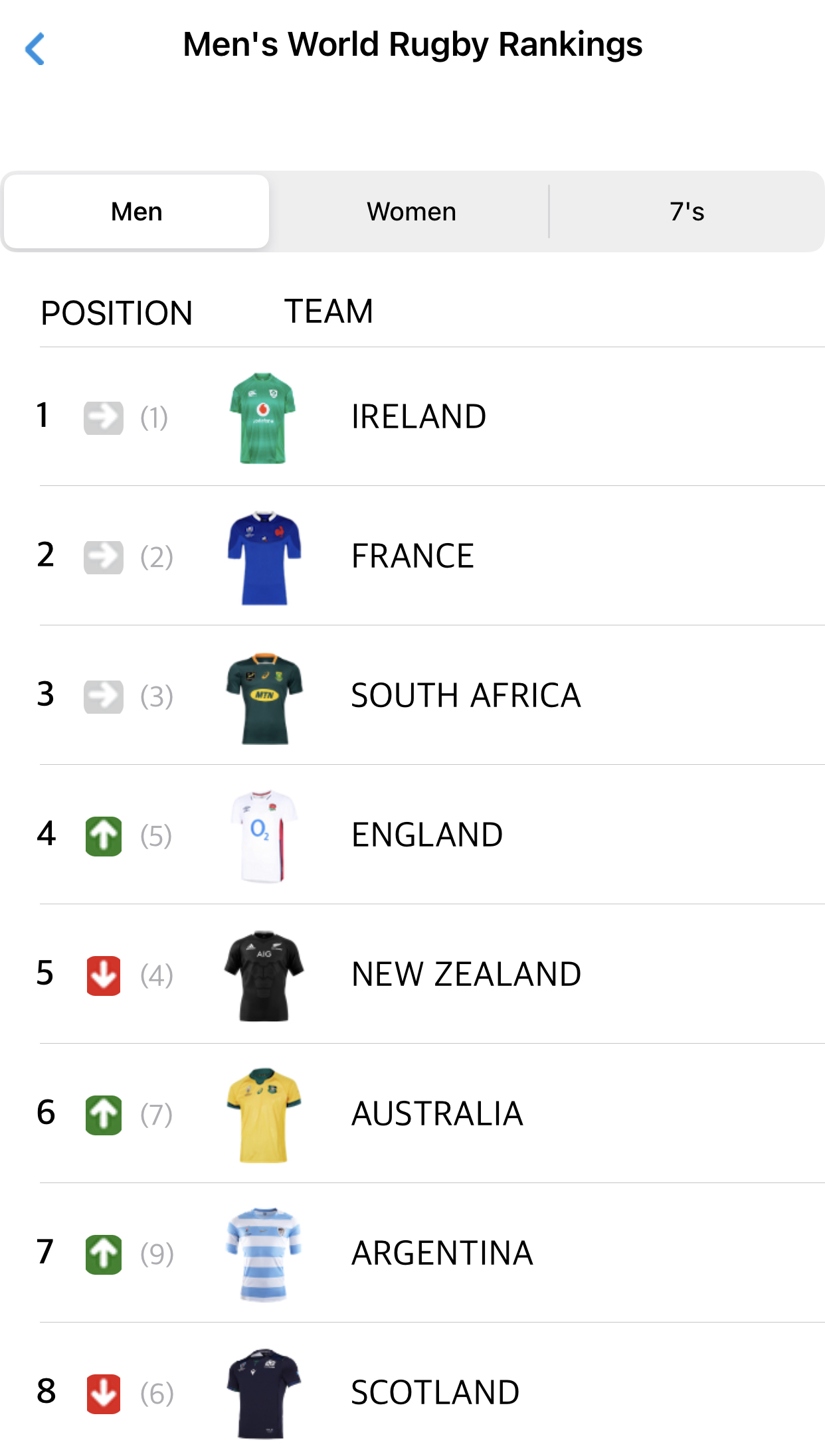Tap England's white jersey icon
This screenshot has width=825, height=1456.
point(264,837)
